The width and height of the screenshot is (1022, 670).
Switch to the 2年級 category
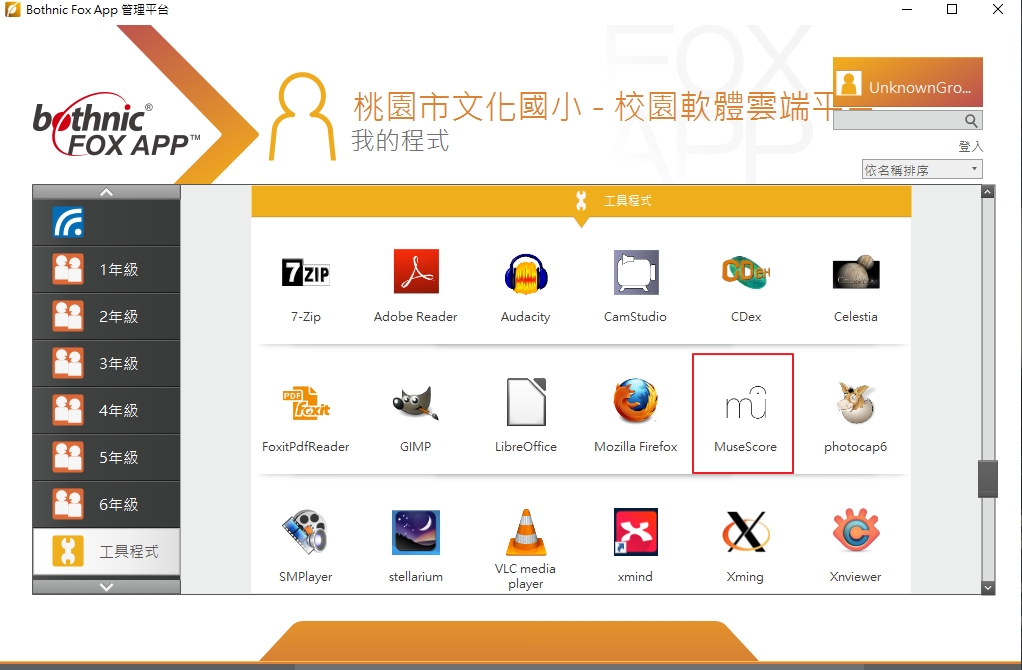(106, 316)
